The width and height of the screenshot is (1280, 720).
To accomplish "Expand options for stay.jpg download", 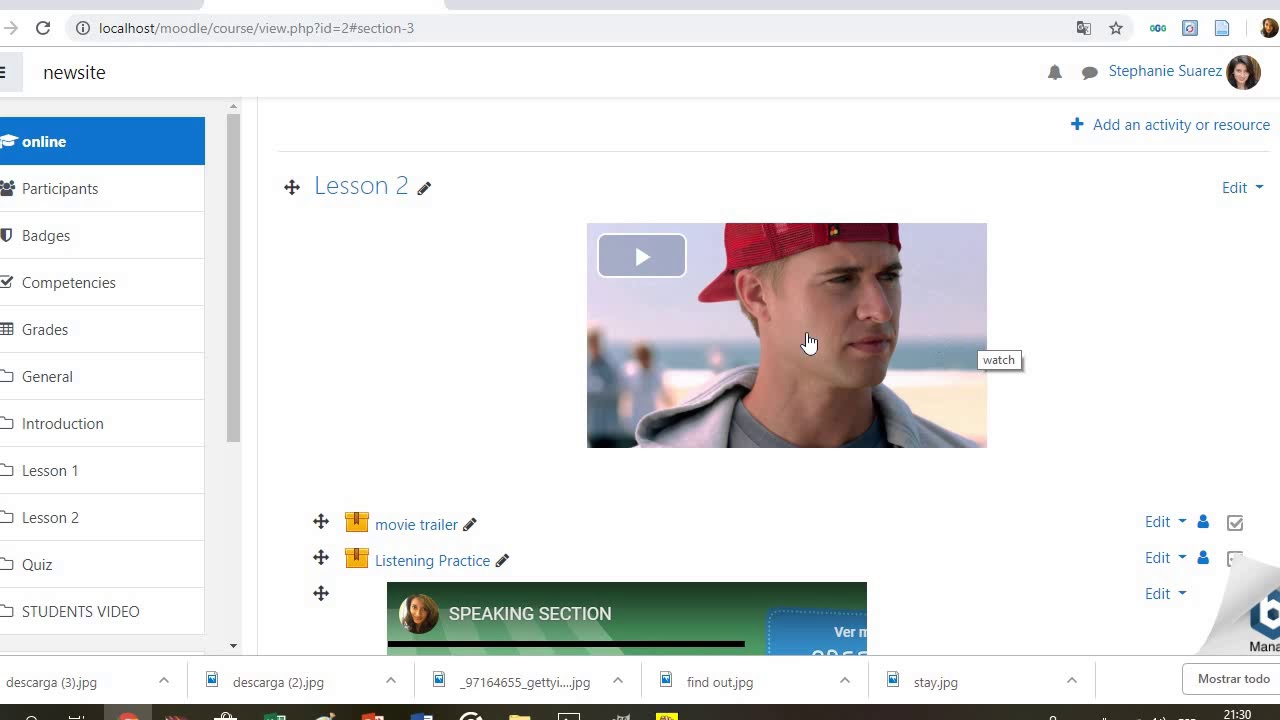I will click(x=1071, y=681).
